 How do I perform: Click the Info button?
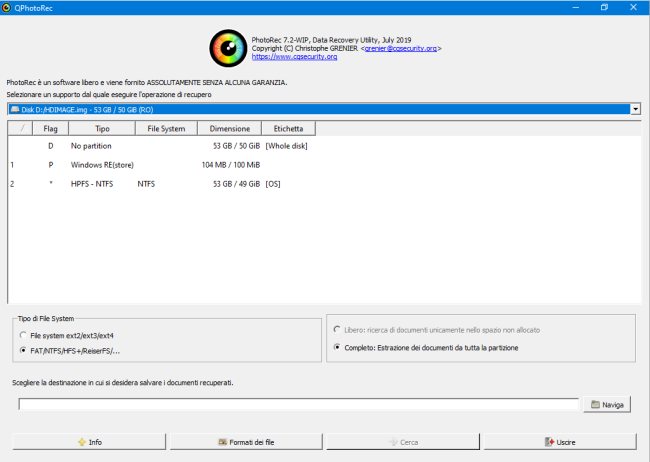[89, 442]
